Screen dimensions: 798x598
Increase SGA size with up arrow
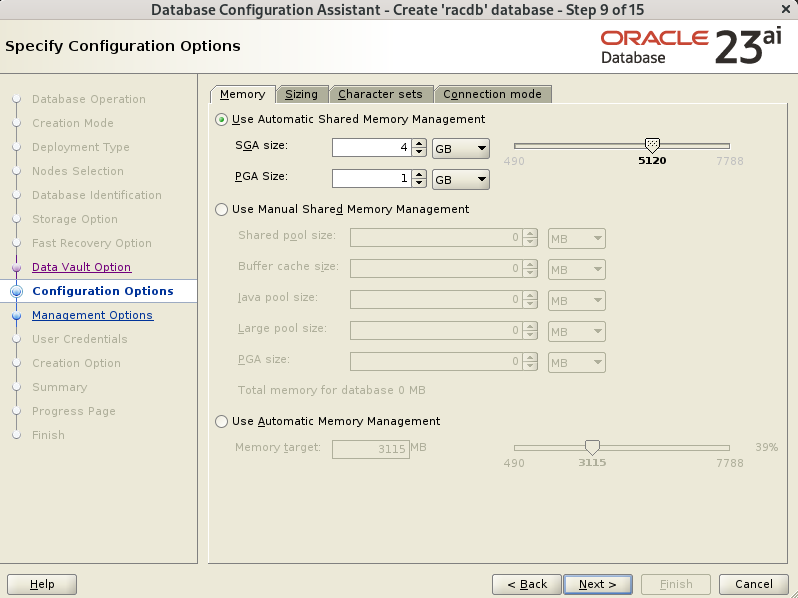tap(419, 144)
